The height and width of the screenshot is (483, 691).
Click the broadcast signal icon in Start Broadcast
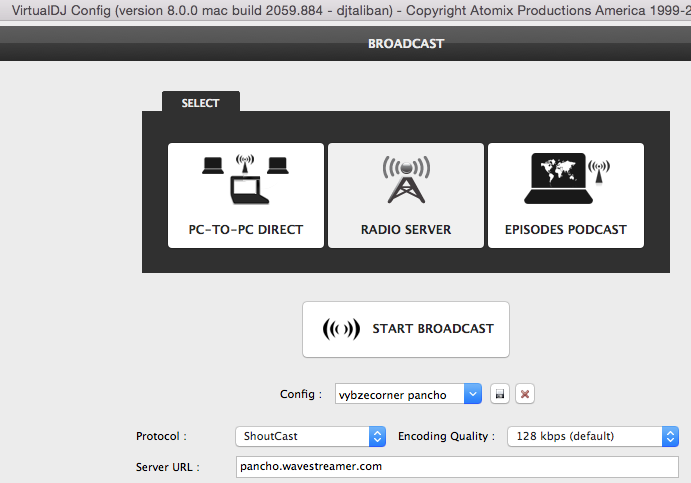[x=341, y=329]
